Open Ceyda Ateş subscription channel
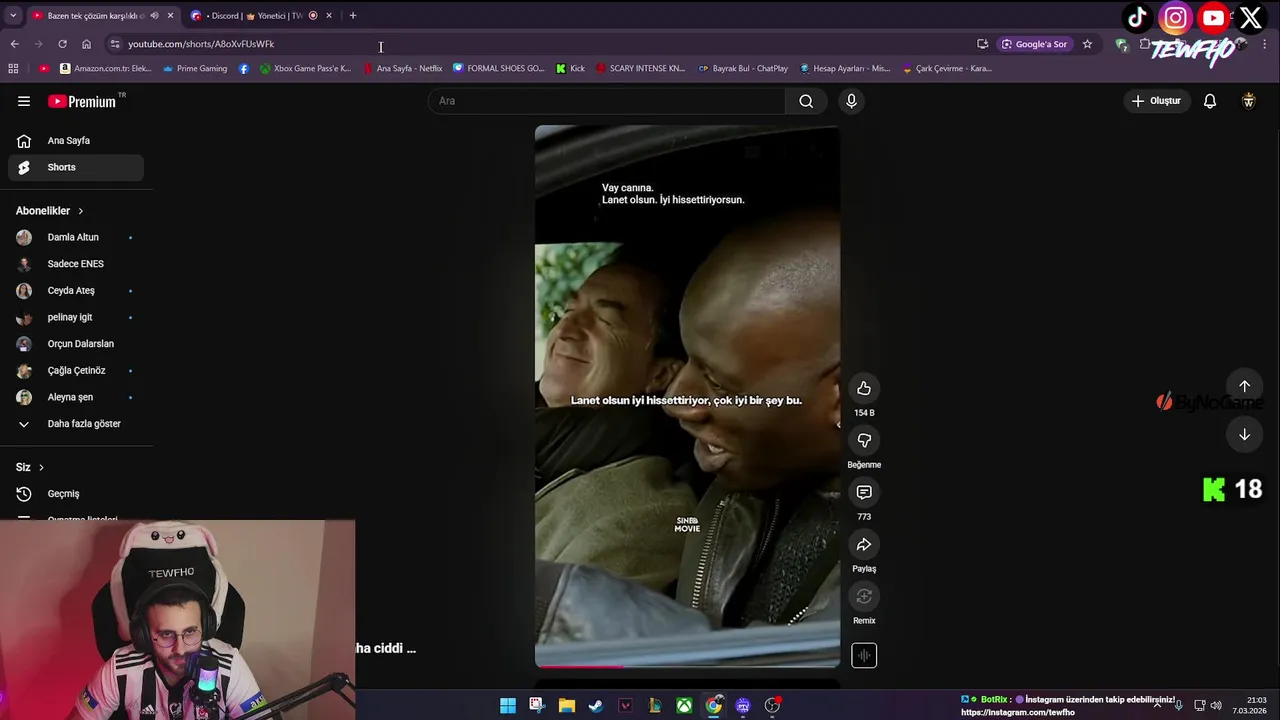 (x=76, y=291)
